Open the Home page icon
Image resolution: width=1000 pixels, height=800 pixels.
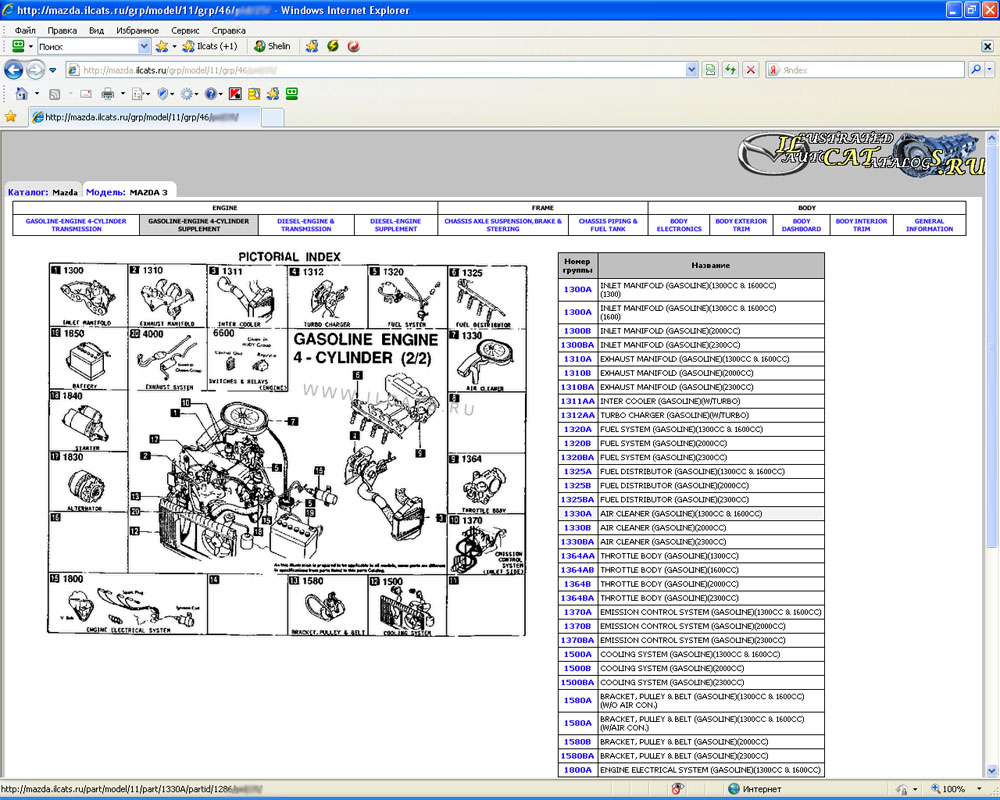[x=21, y=94]
